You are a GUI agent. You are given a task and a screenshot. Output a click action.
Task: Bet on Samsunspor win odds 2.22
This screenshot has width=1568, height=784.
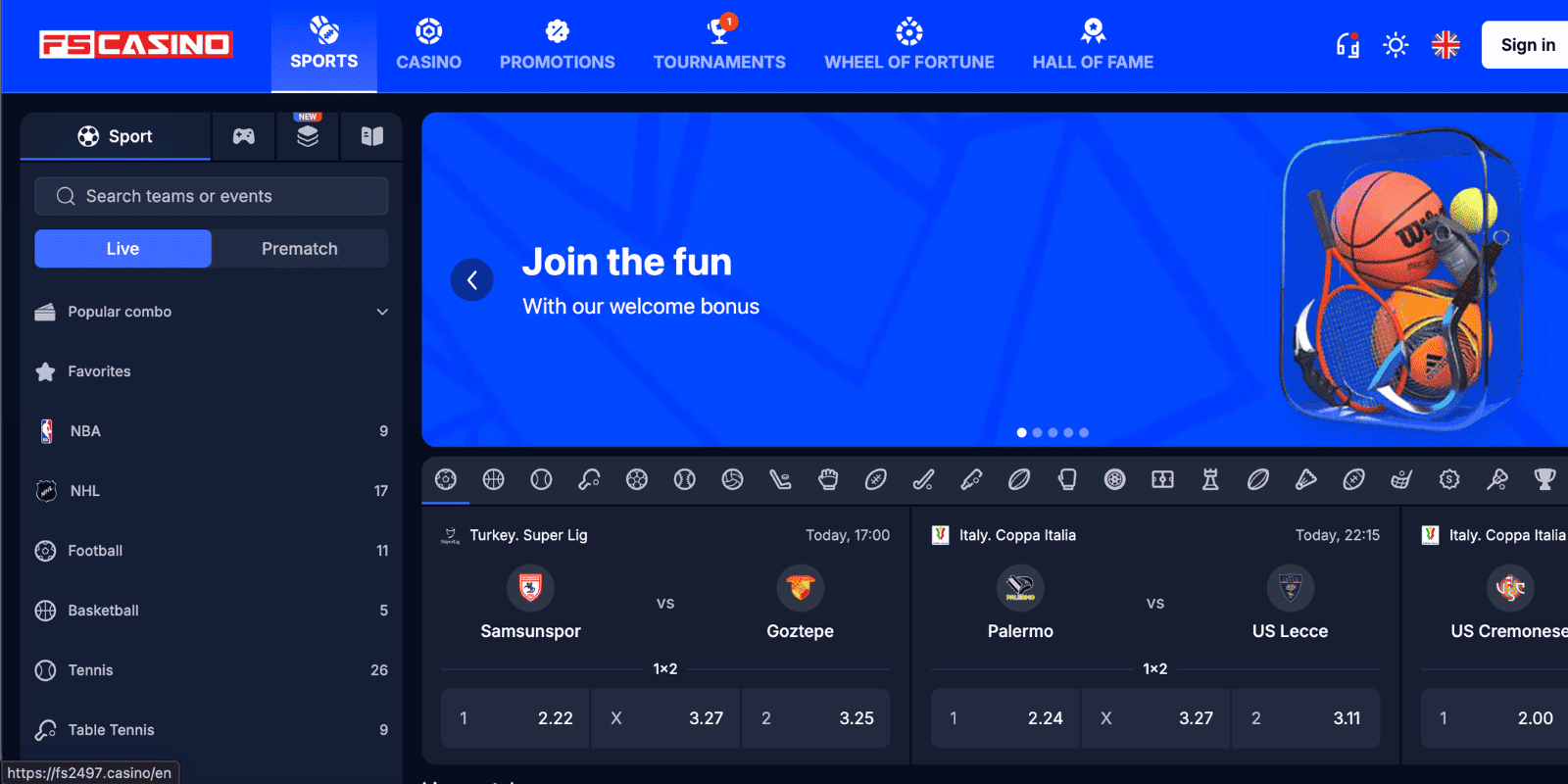pos(515,718)
